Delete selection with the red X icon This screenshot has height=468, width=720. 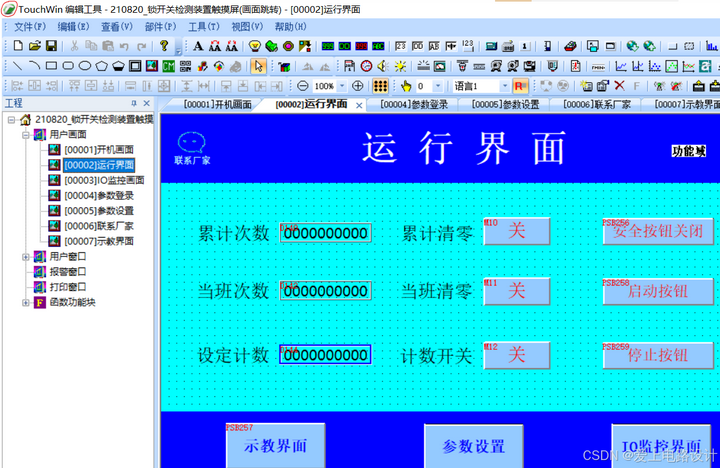tap(619, 85)
